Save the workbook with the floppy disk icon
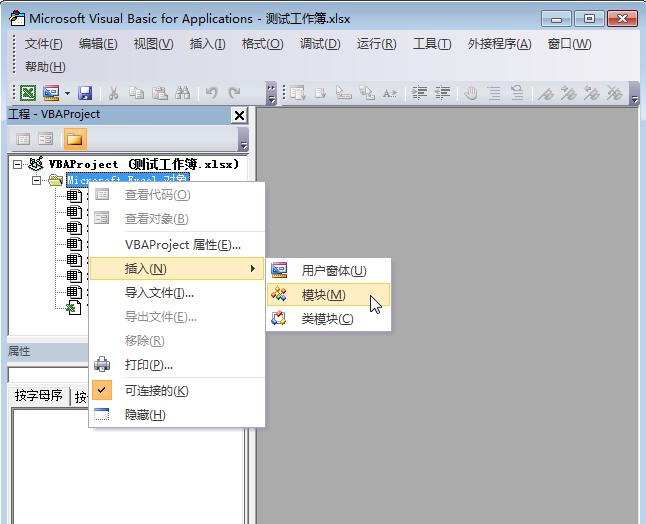Screen dimensions: 646x524 (x=85, y=93)
